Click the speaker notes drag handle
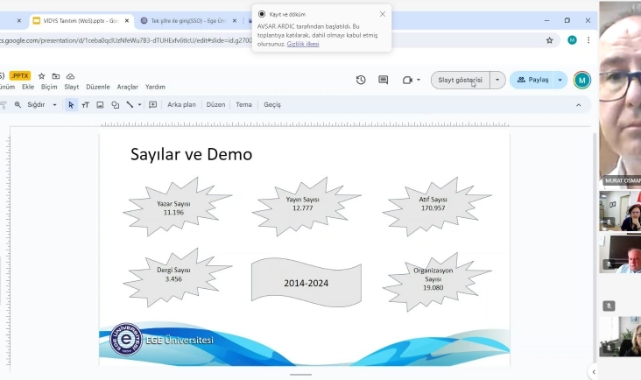 (x=301, y=375)
